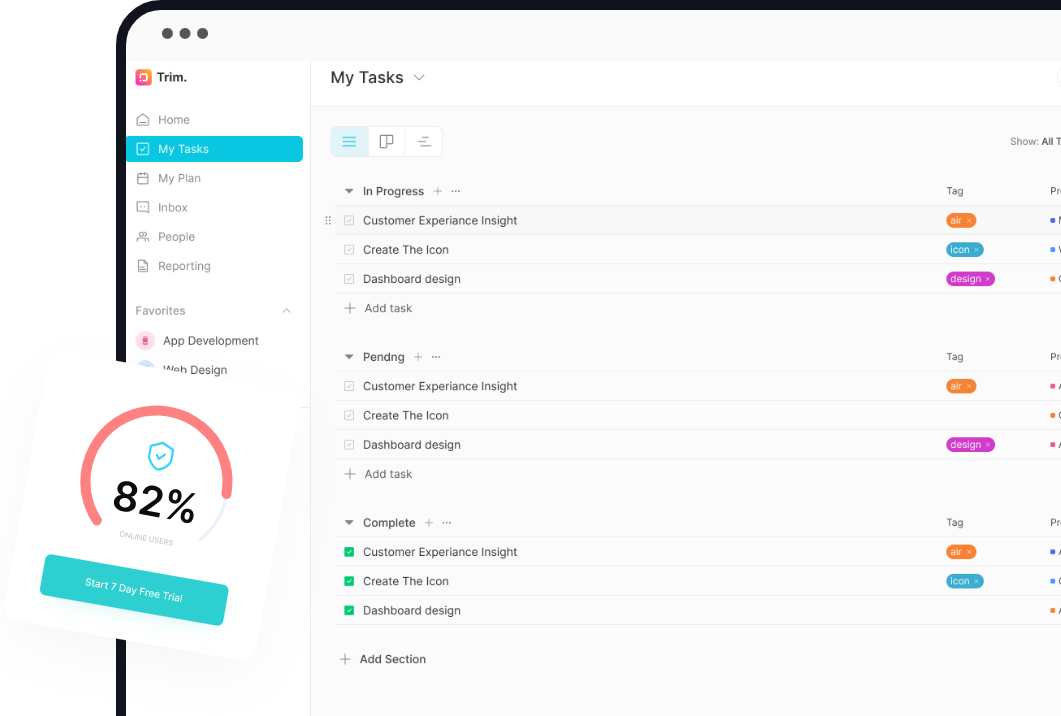
Task: Open more options beside Pendng section
Action: 436,357
